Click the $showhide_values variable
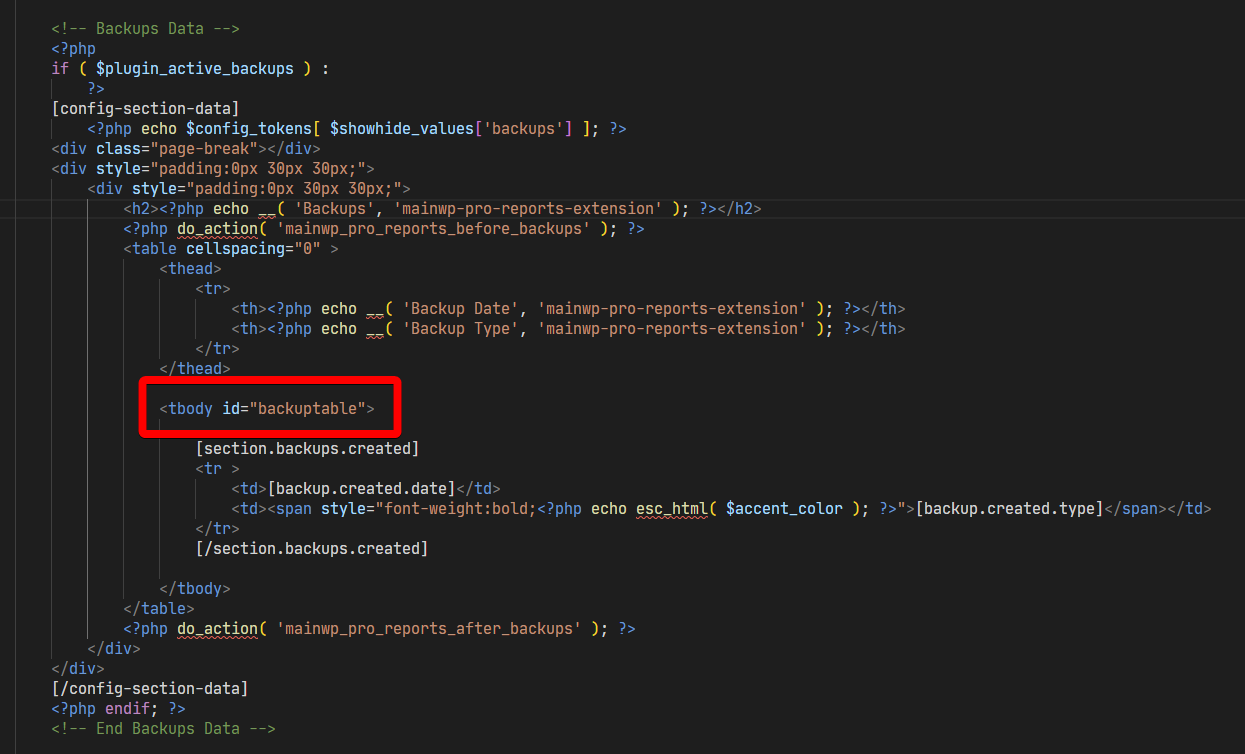 point(402,128)
